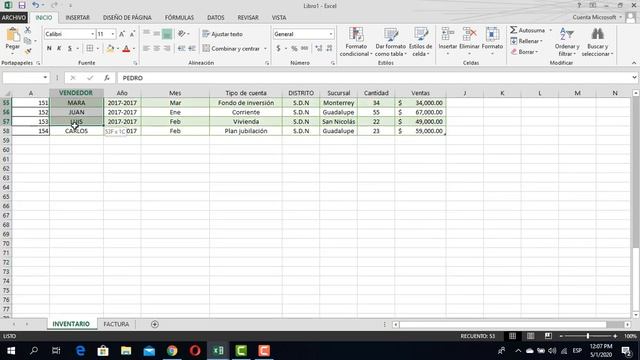
Task: Switch to DISEÑO DE PÁGINA tab
Action: (x=127, y=18)
